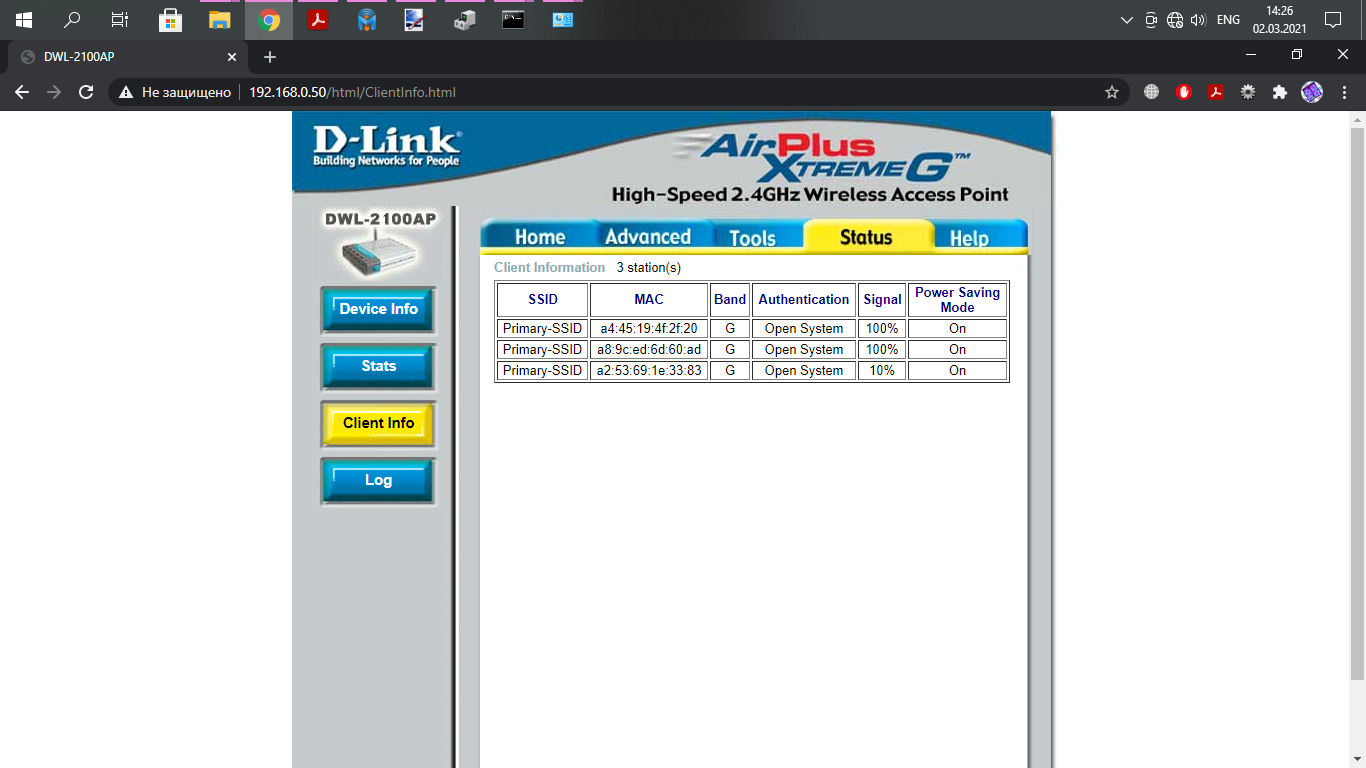Screen dimensions: 1366x768
Task: Click the MAC column header
Action: (649, 299)
